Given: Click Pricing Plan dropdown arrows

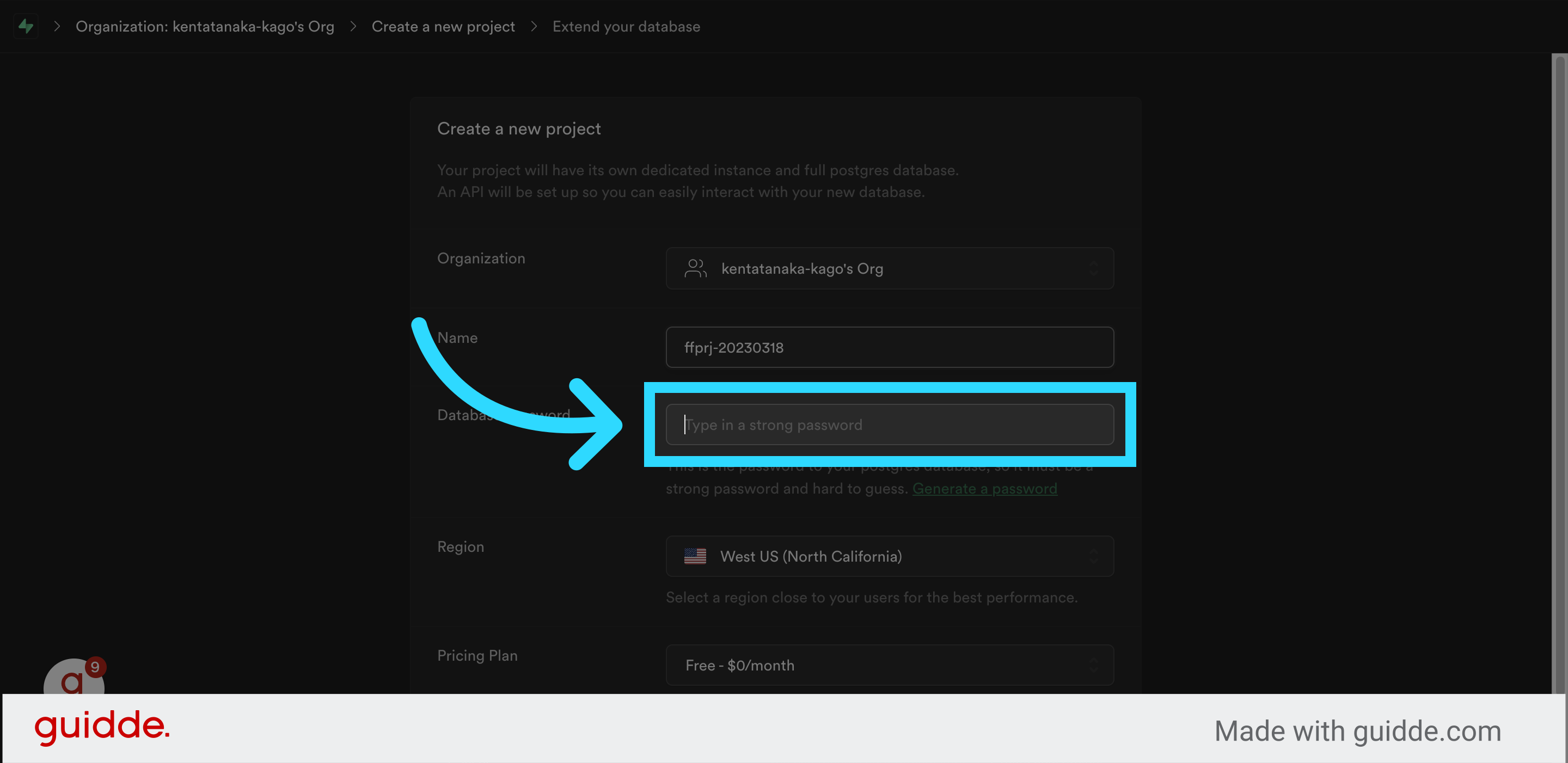Looking at the screenshot, I should tap(1093, 665).
